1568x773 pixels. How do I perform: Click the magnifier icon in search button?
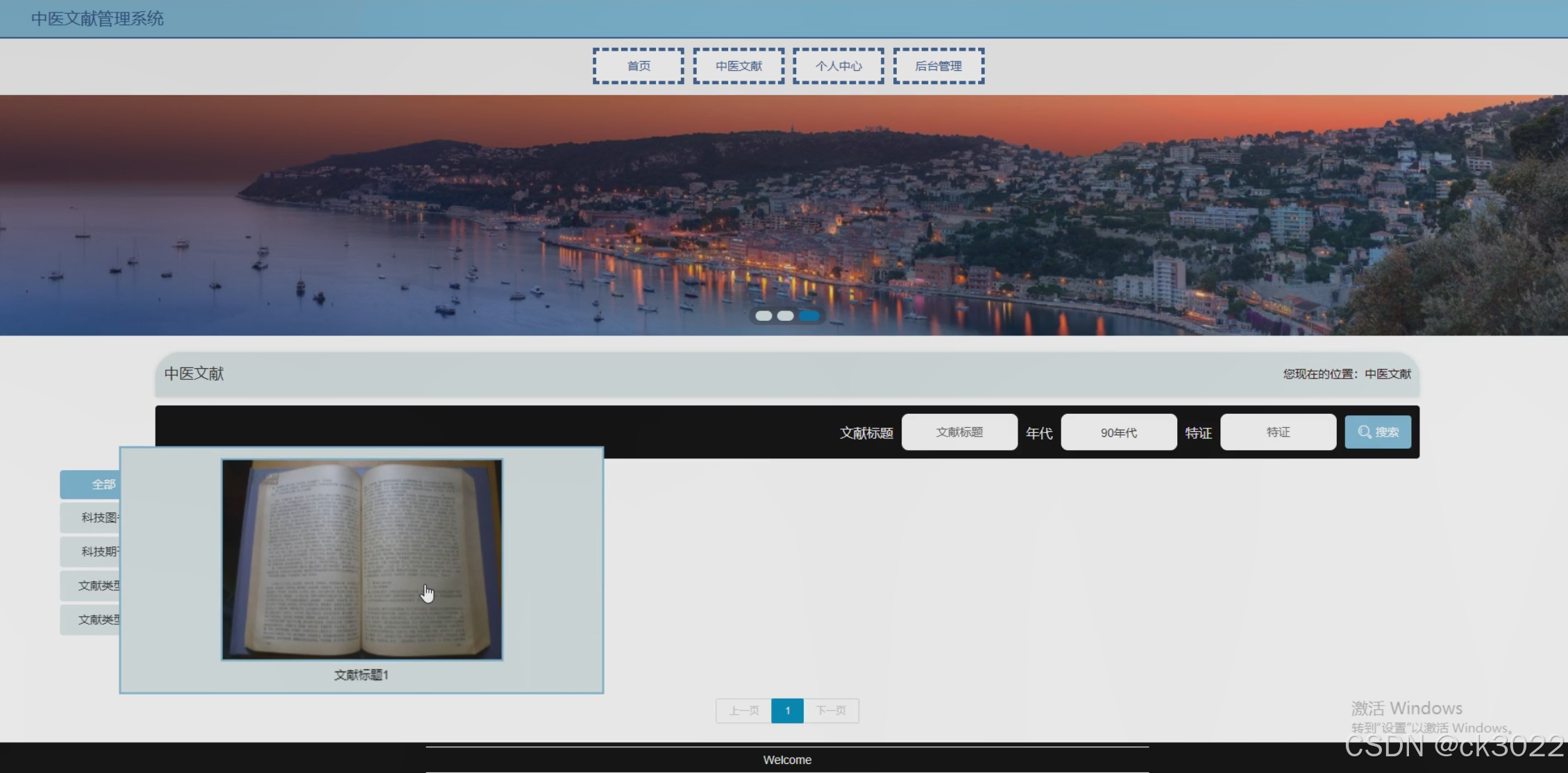coord(1364,432)
